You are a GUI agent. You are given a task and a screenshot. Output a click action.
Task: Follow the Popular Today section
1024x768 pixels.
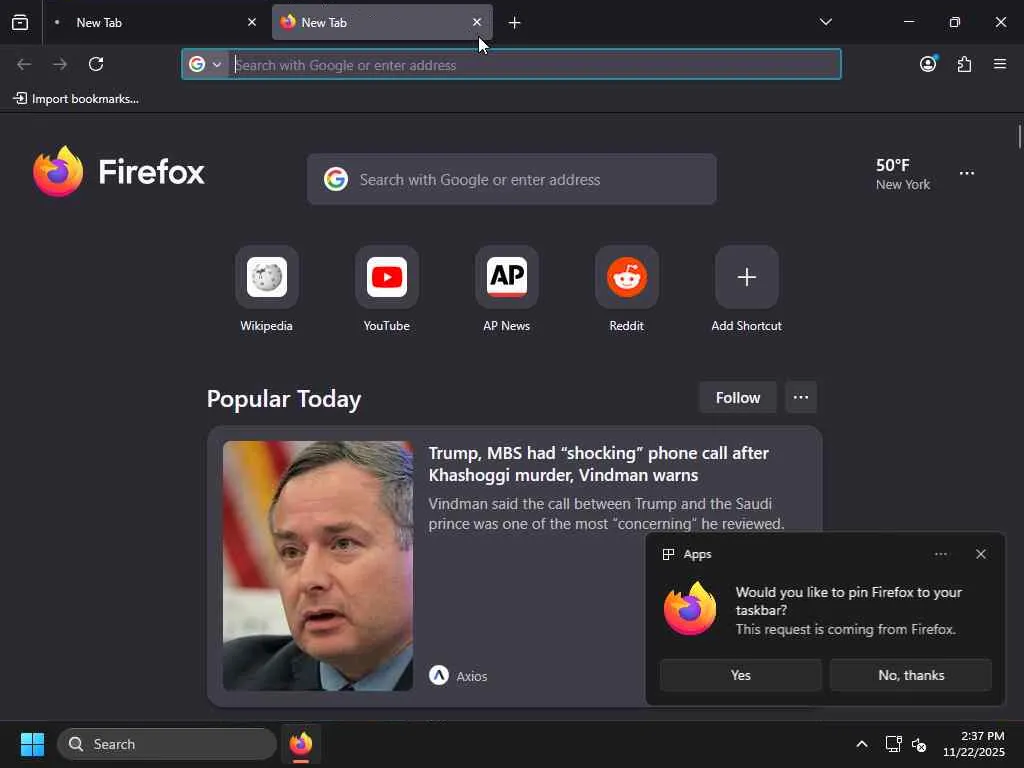pyautogui.click(x=737, y=398)
